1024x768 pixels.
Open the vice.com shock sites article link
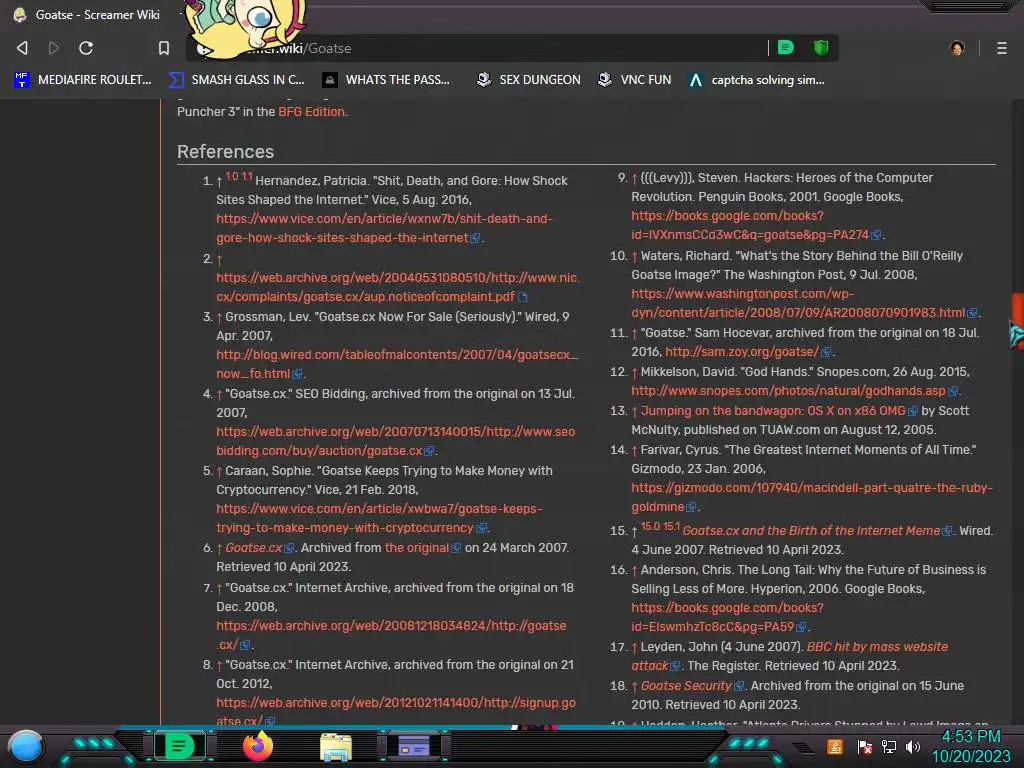[384, 228]
